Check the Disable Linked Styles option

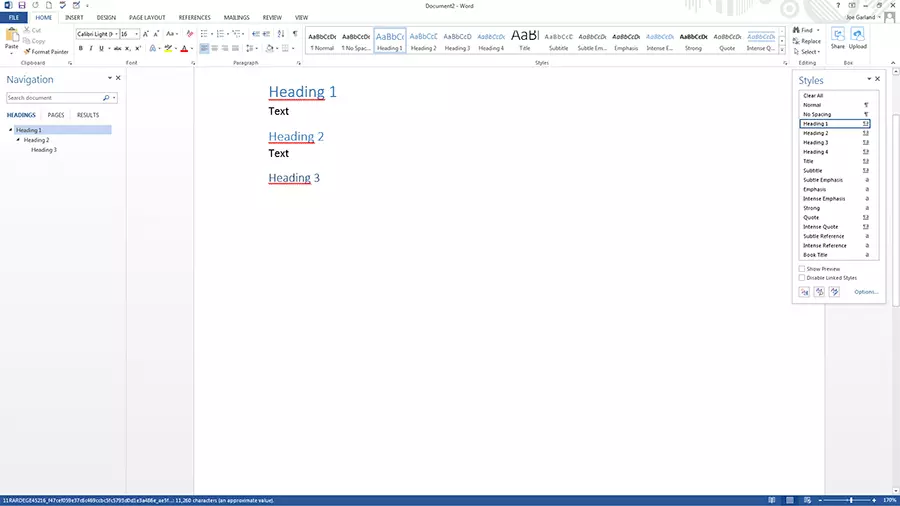point(802,278)
